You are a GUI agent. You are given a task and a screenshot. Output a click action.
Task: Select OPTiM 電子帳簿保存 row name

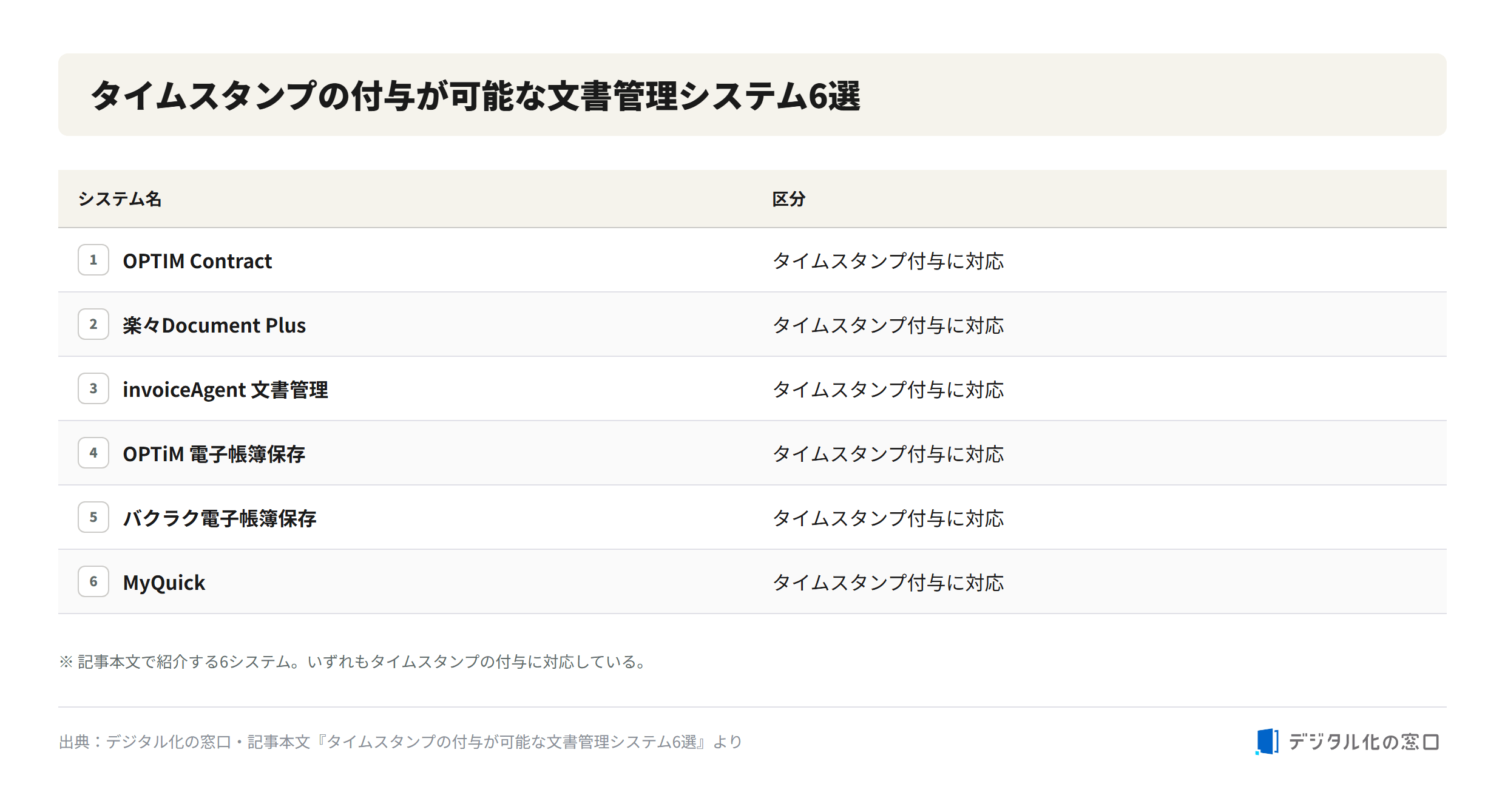[214, 454]
